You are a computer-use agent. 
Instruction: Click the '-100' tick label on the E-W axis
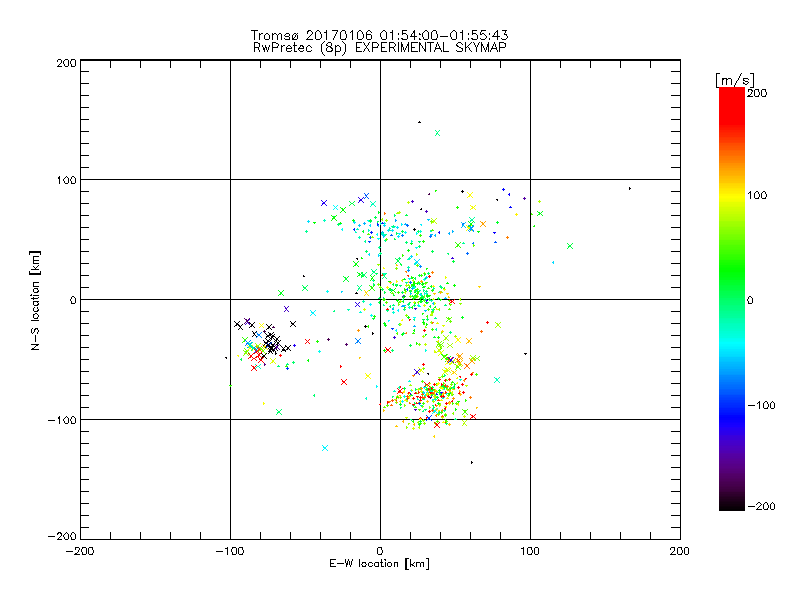pos(230,551)
